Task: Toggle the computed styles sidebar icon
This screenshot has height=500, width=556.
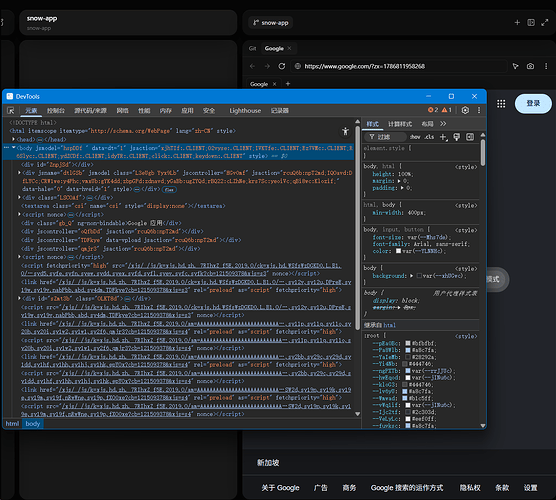Action: coord(470,137)
